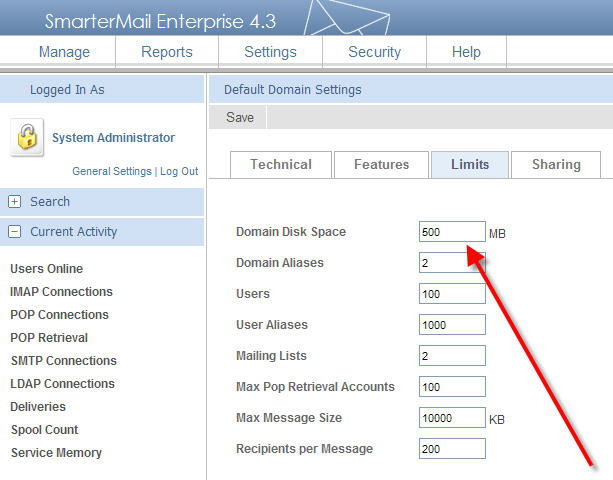This screenshot has height=480, width=613.
Task: Open the Help menu
Action: pyautogui.click(x=466, y=52)
